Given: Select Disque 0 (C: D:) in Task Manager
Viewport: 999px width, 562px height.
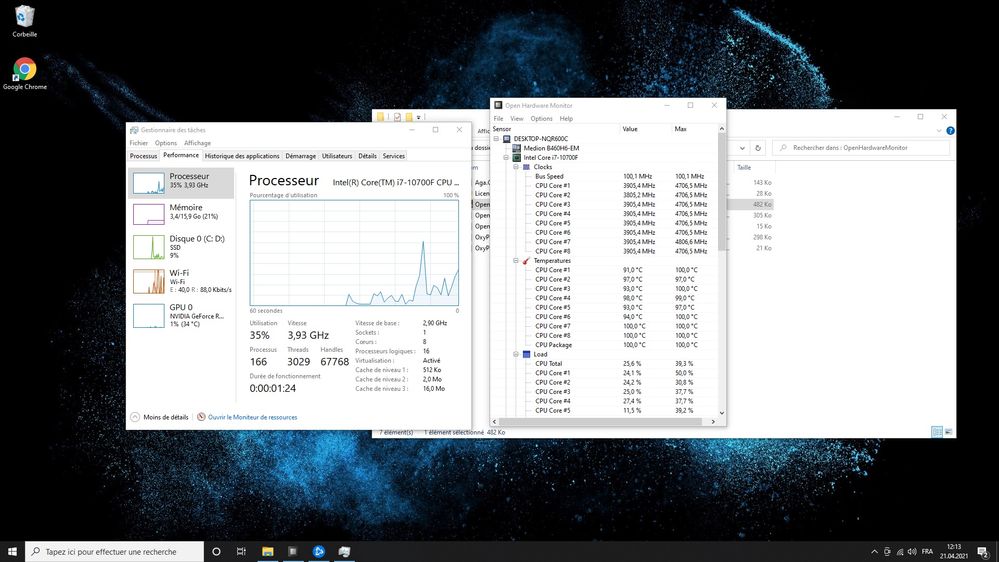Looking at the screenshot, I should pos(181,247).
